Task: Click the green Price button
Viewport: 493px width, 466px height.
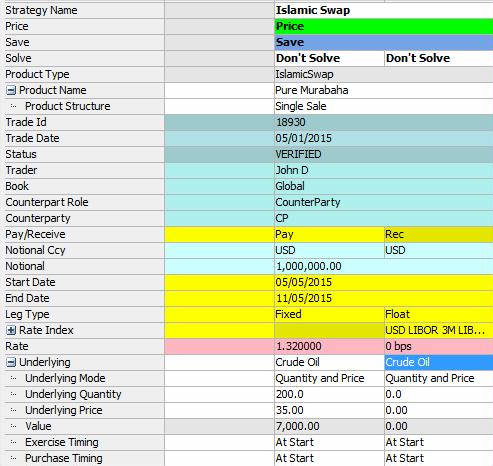Action: 384,26
